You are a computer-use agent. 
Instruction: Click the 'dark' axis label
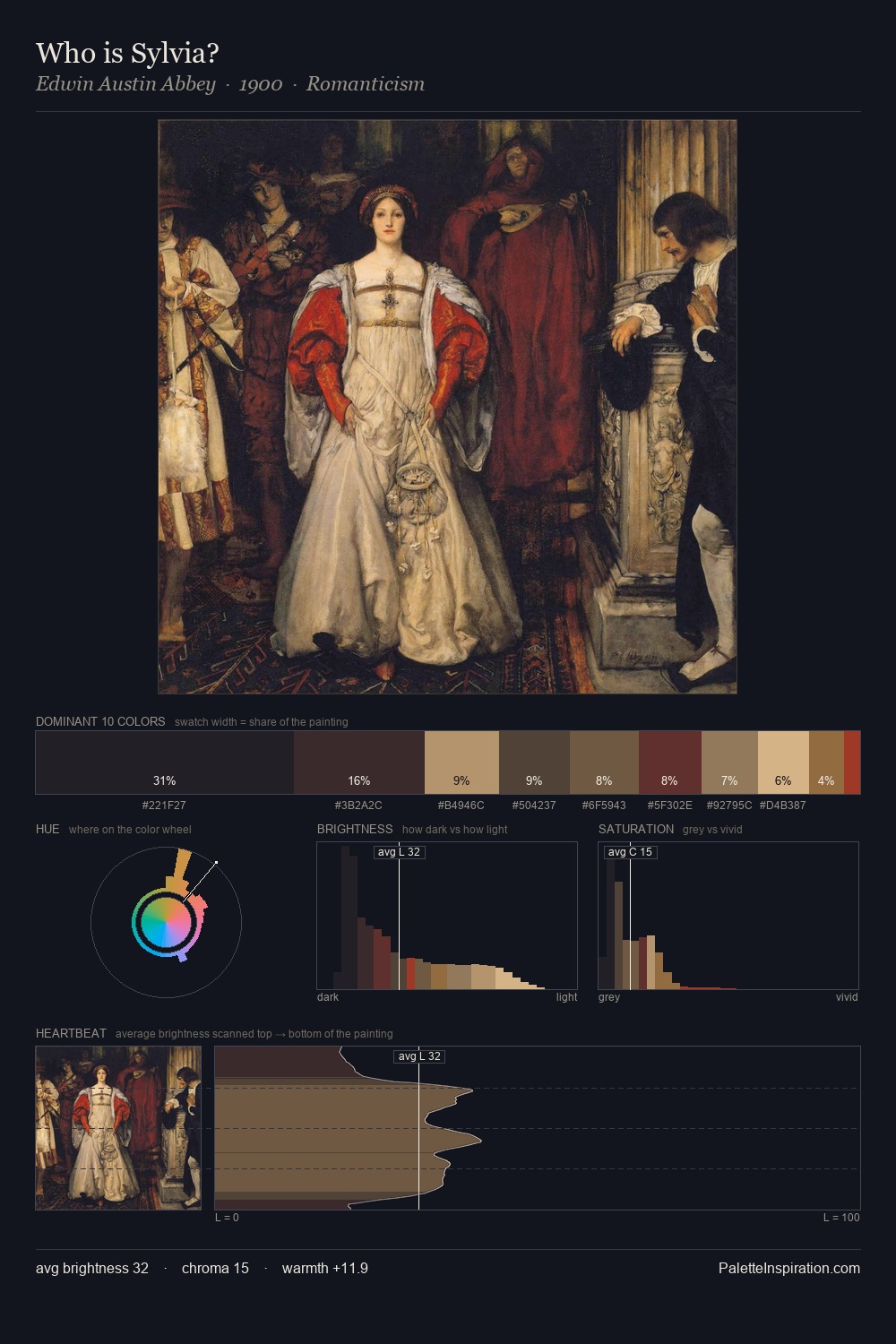[x=328, y=997]
